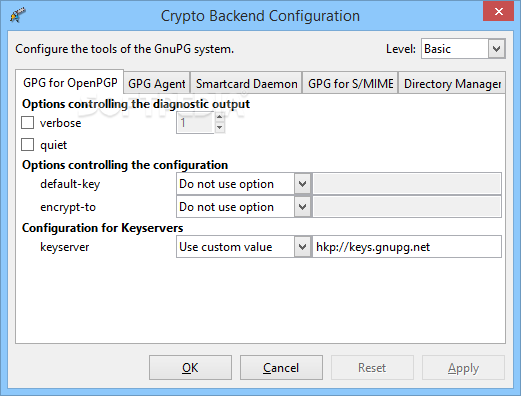Enable the quiet checkbox
The height and width of the screenshot is (396, 521).
(27, 145)
